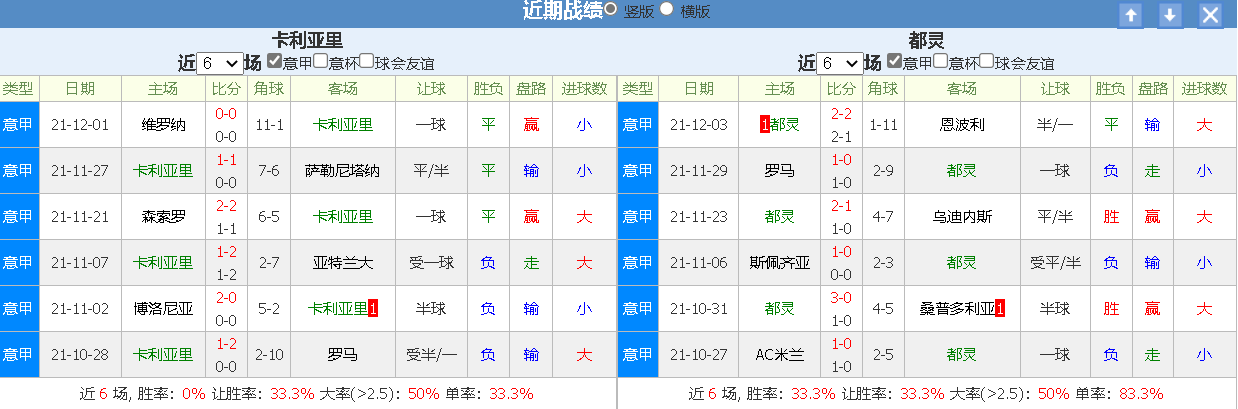Open team 萨勒尼塔纳
Image resolution: width=1238 pixels, height=409 pixels.
click(x=343, y=171)
